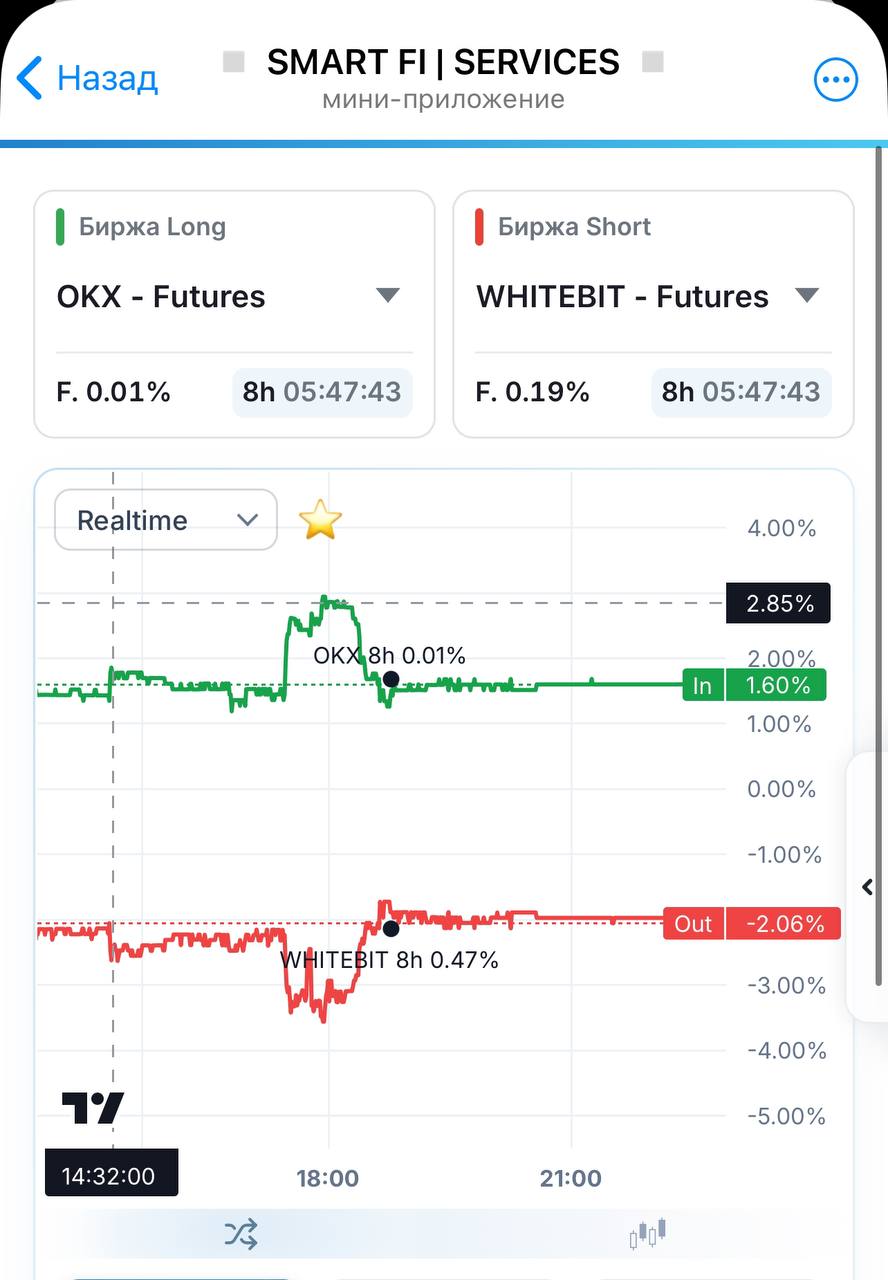Click the black marker on green OKX line
888x1280 pixels.
tap(391, 679)
